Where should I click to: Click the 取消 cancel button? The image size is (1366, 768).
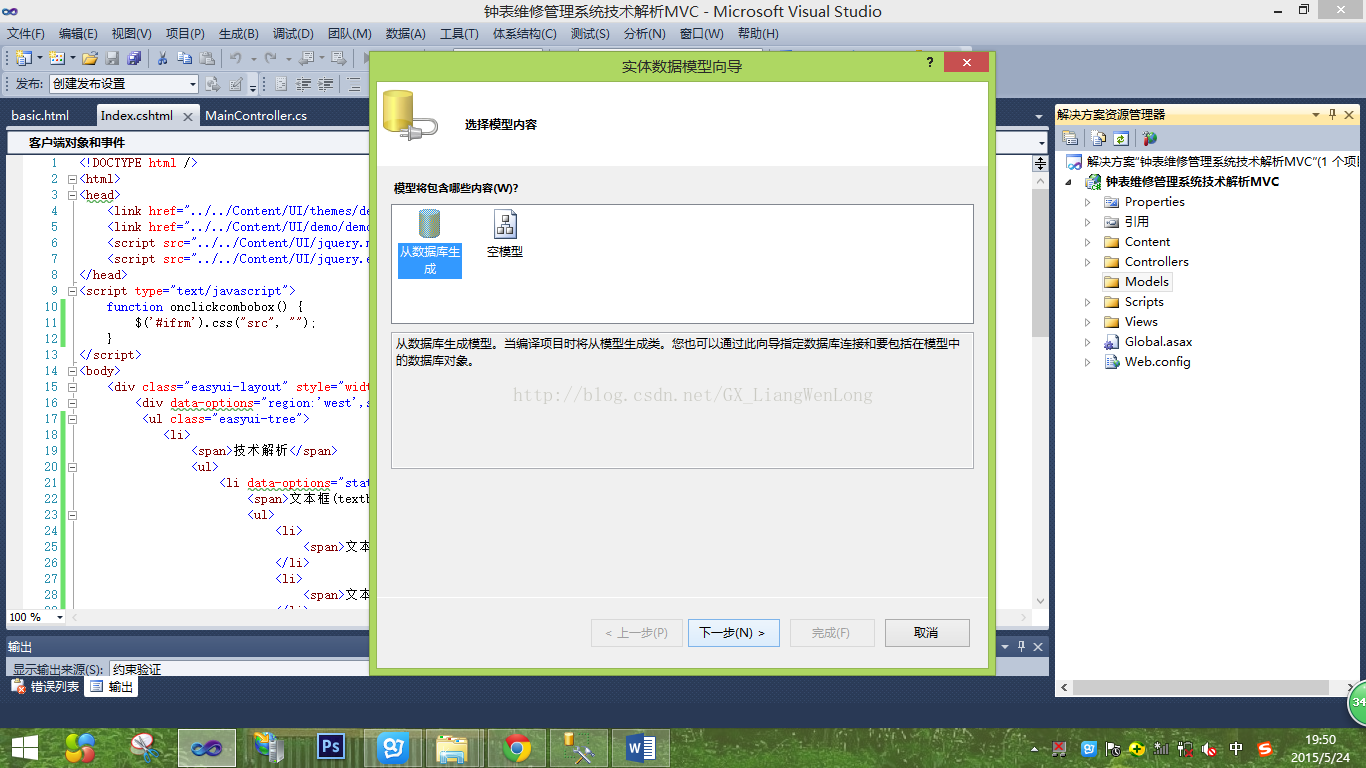(926, 632)
